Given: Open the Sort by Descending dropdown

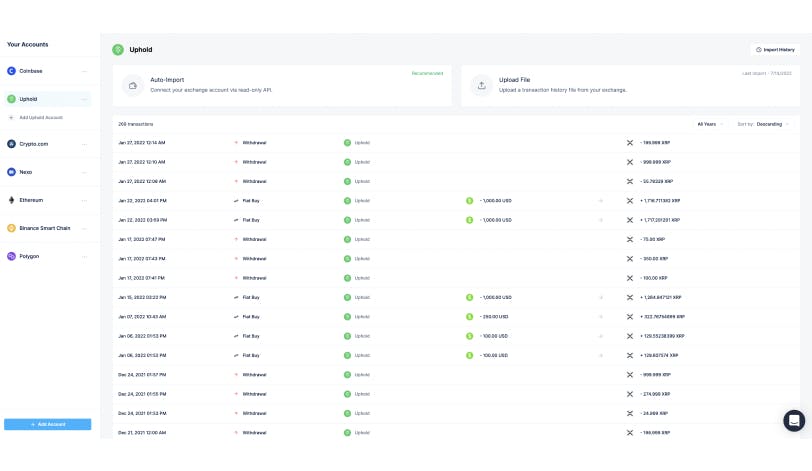Looking at the screenshot, I should tap(763, 124).
